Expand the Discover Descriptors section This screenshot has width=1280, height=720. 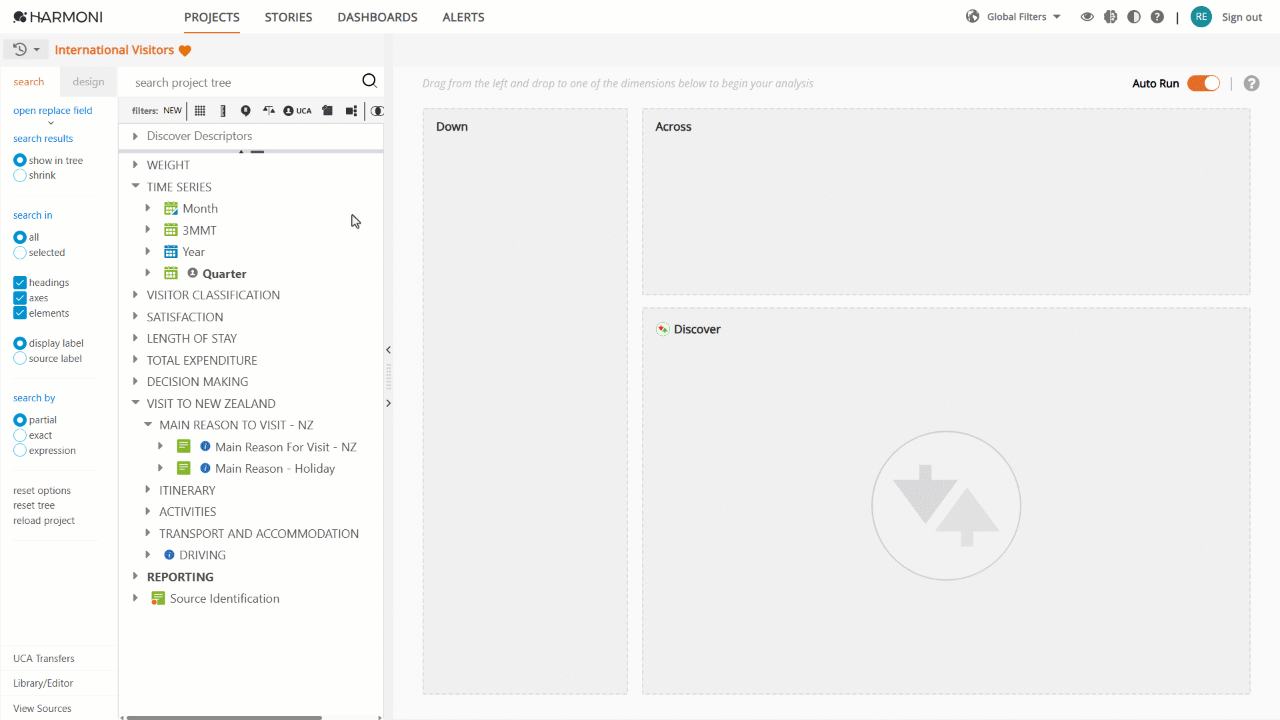[136, 136]
